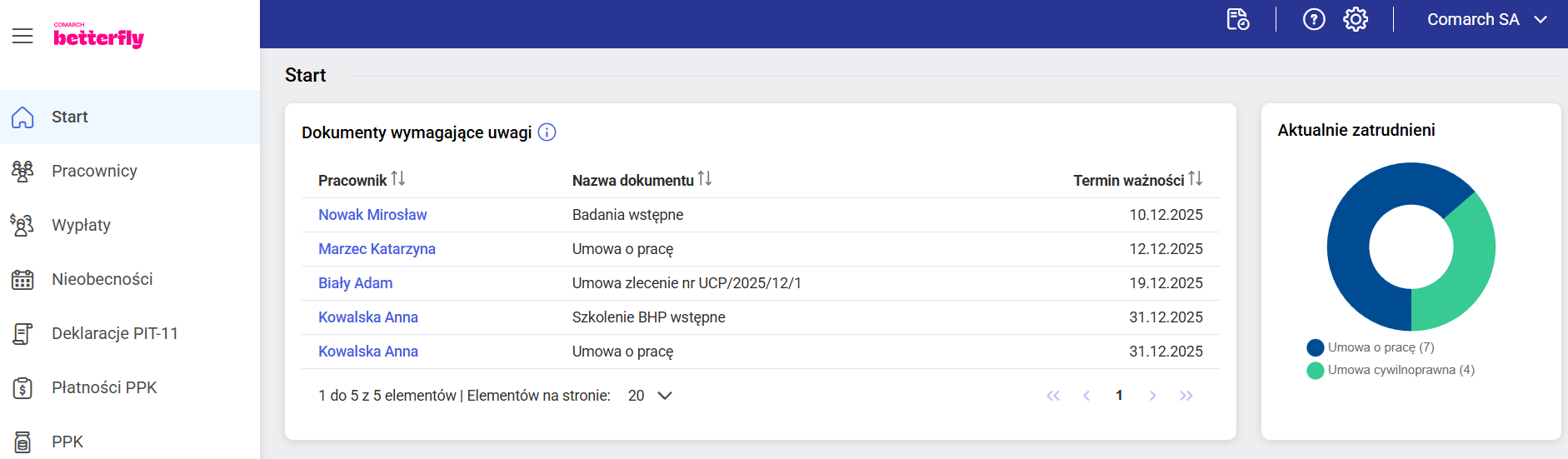Click info icon beside Dokumenty wymagające uwagi
Viewport: 1568px width, 459px height.
point(547,132)
